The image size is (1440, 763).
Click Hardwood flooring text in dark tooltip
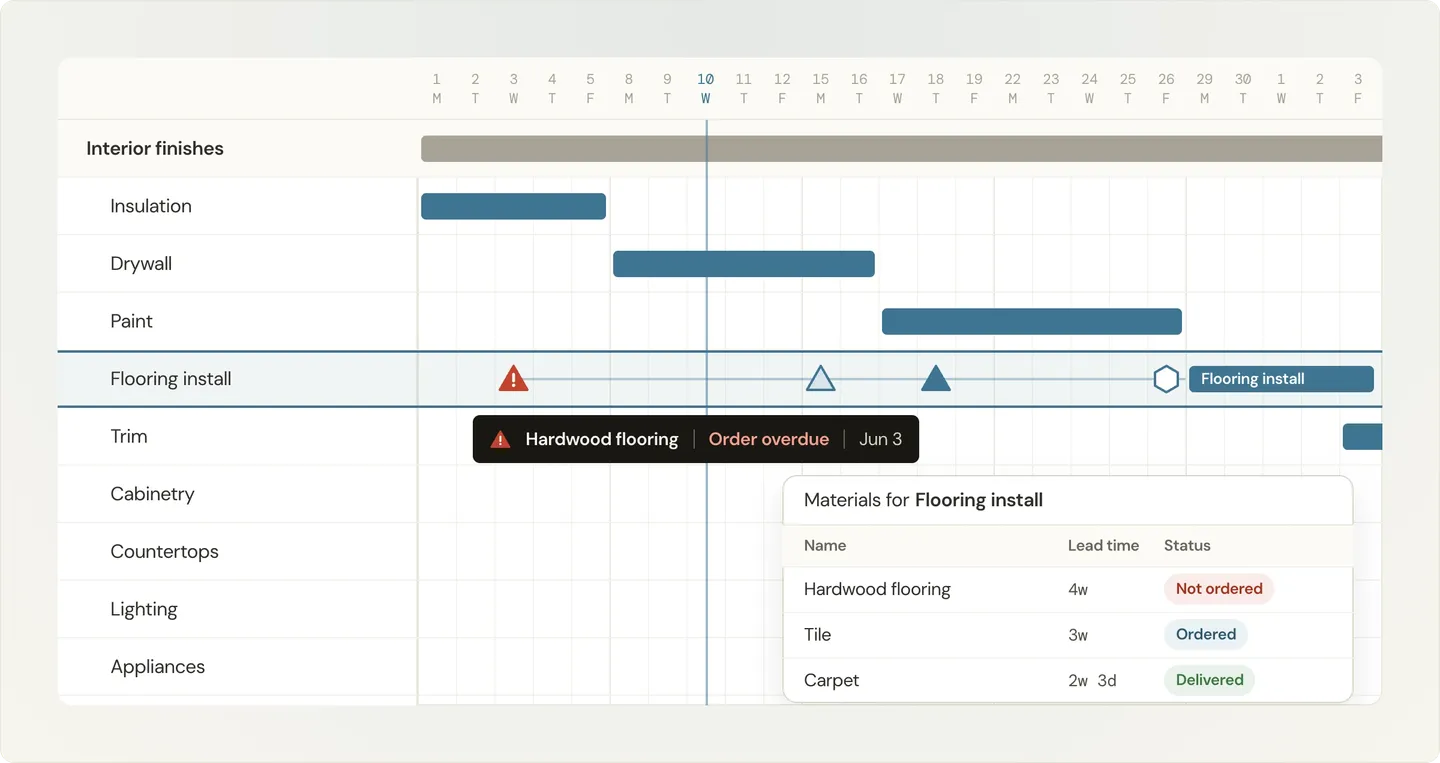(x=602, y=439)
